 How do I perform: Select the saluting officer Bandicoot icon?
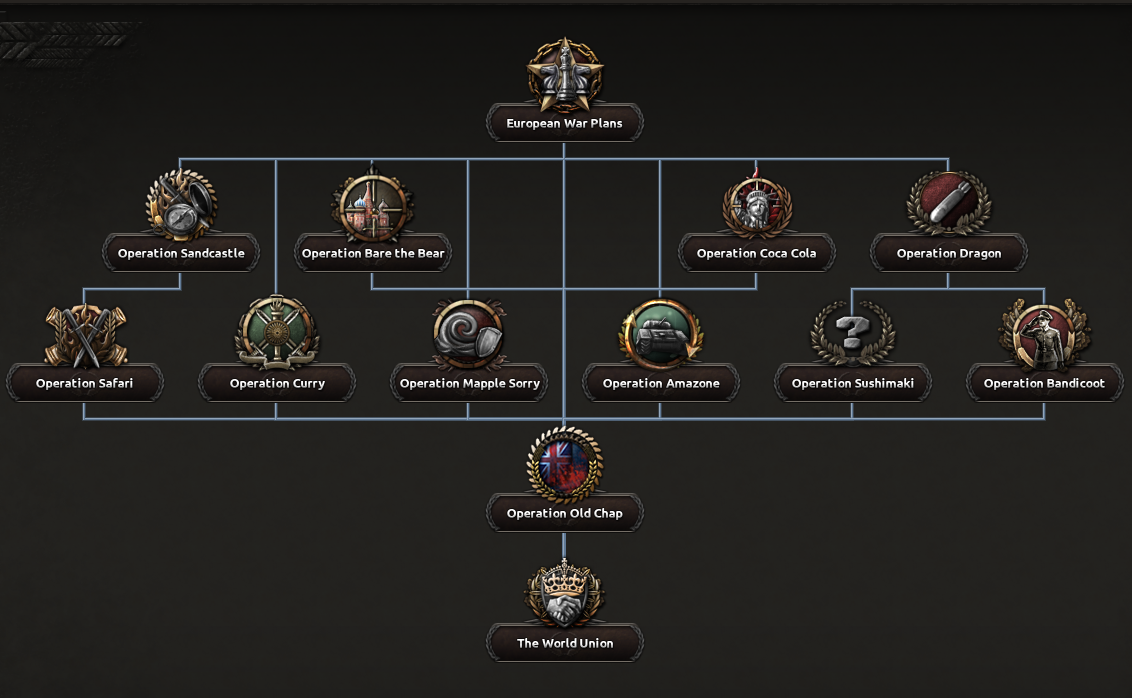(x=1044, y=334)
